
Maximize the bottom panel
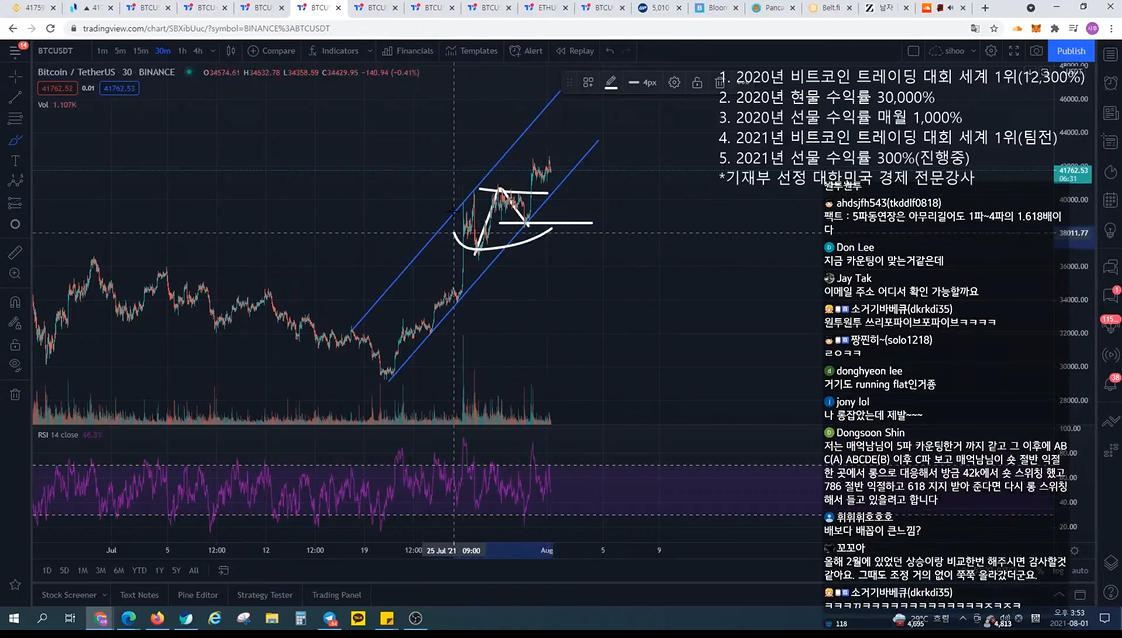(1080, 594)
